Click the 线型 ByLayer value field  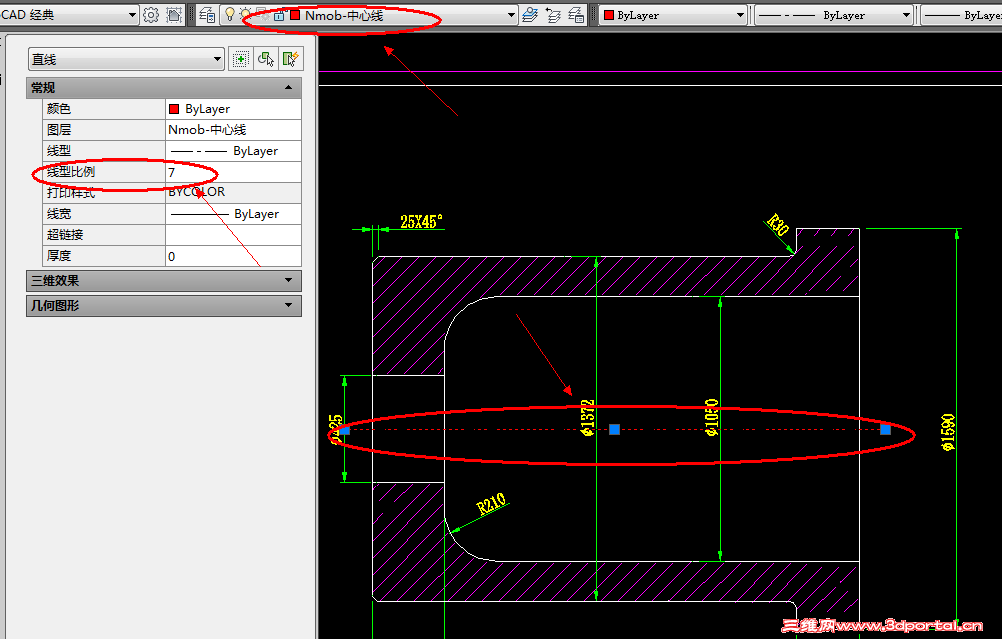tap(233, 151)
